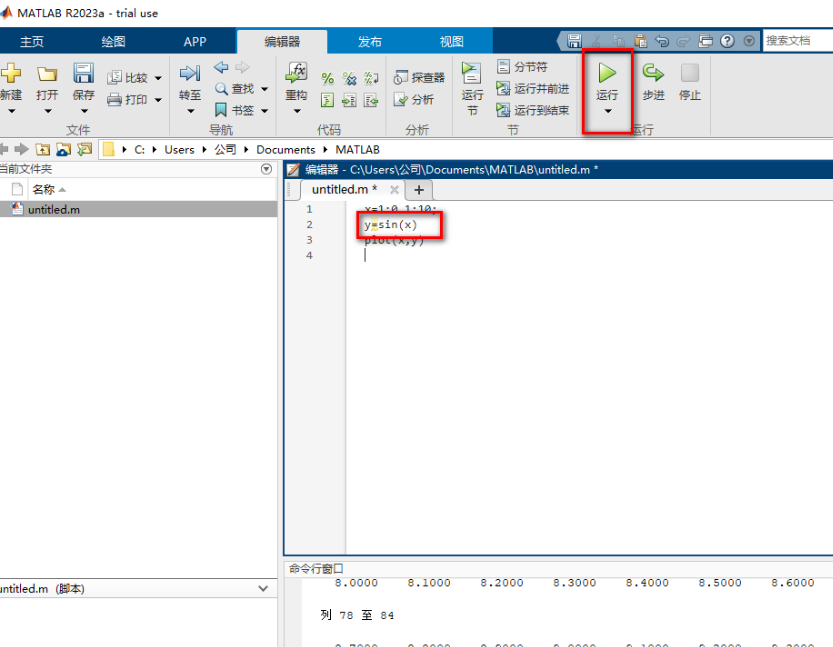Click the New (新建) plus icon
833x647 pixels.
[11, 73]
